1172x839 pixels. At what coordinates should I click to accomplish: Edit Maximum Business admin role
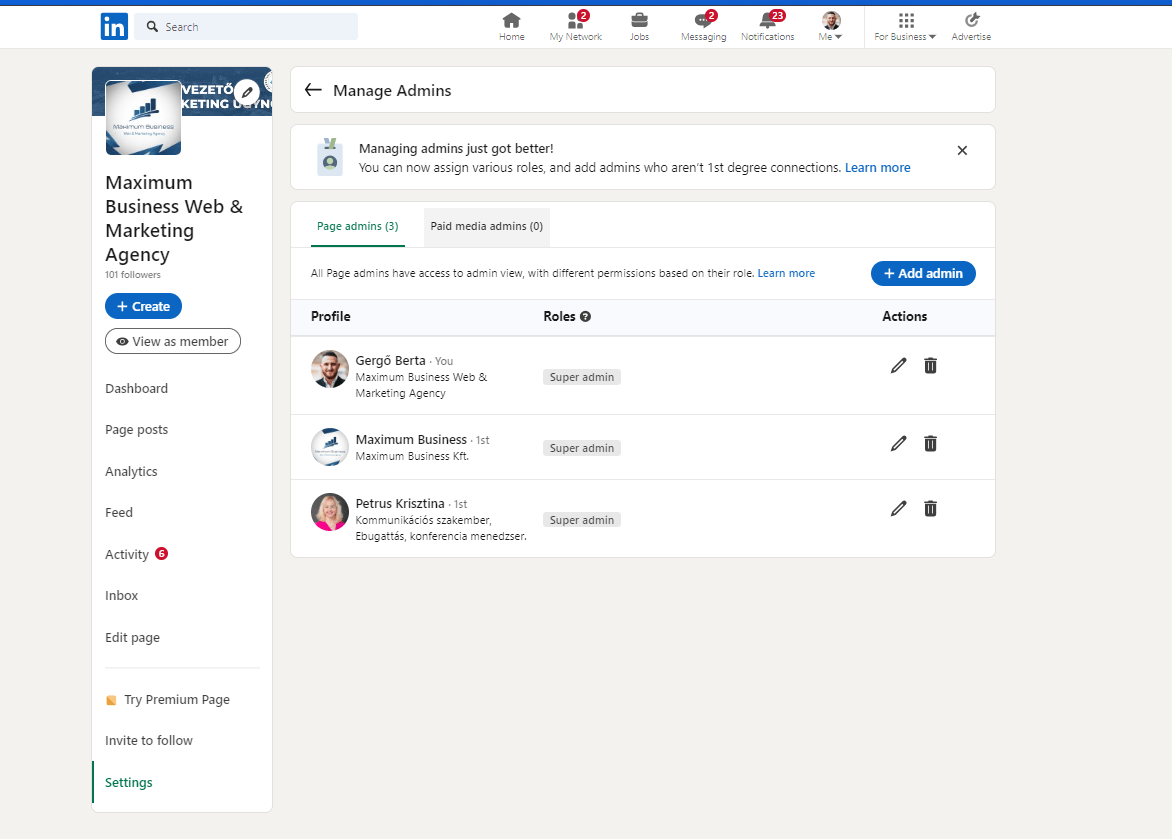point(898,443)
